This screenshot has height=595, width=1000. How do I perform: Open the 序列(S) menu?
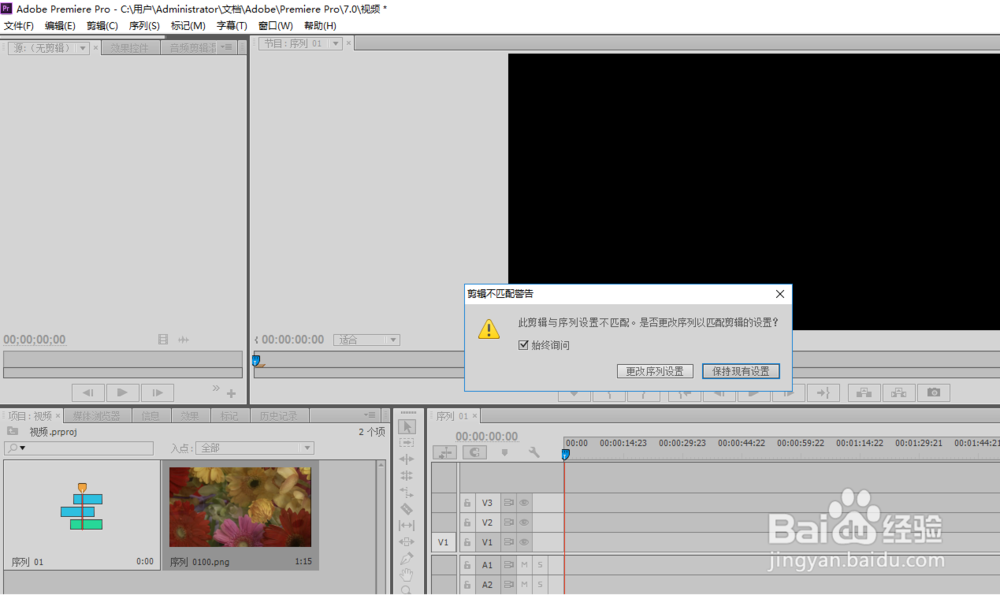[144, 26]
